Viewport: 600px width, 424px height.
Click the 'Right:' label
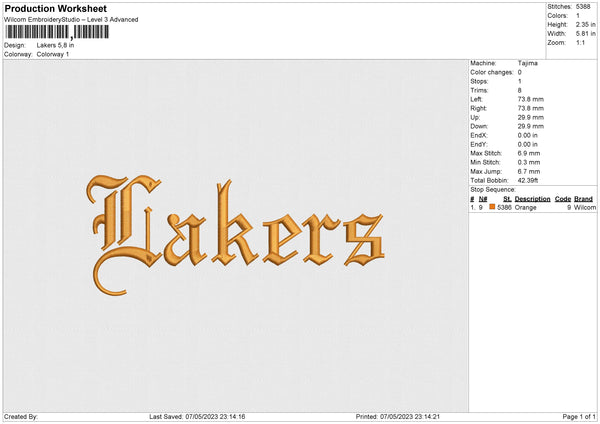point(478,108)
